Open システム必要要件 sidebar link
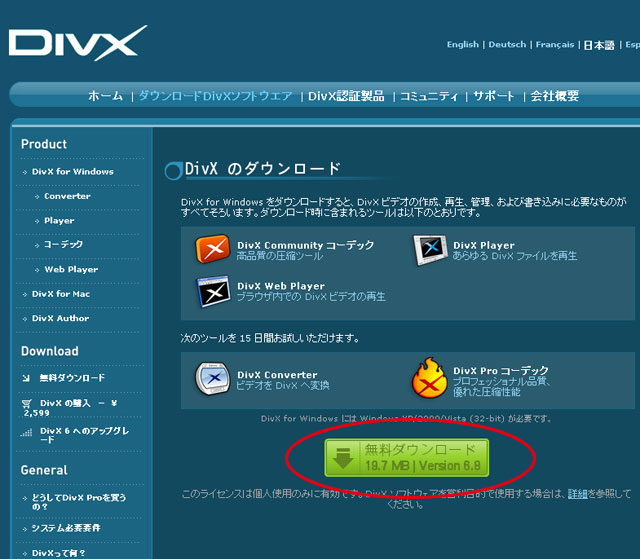Image resolution: width=640 pixels, height=559 pixels. (x=66, y=528)
